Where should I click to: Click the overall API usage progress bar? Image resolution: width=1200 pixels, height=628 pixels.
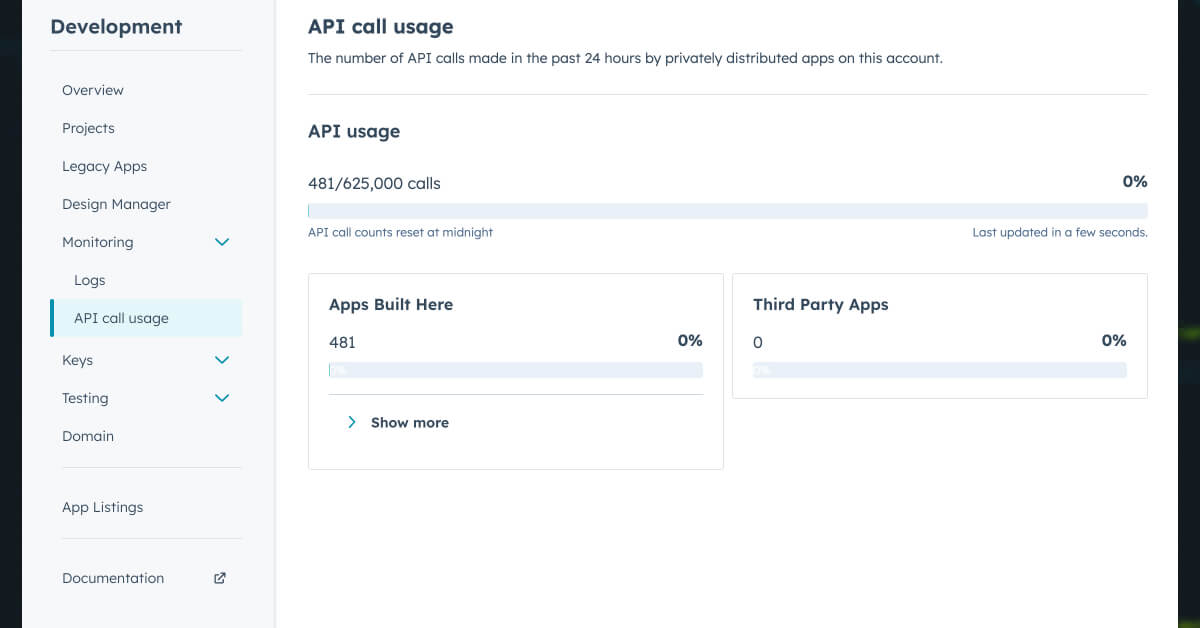[727, 211]
